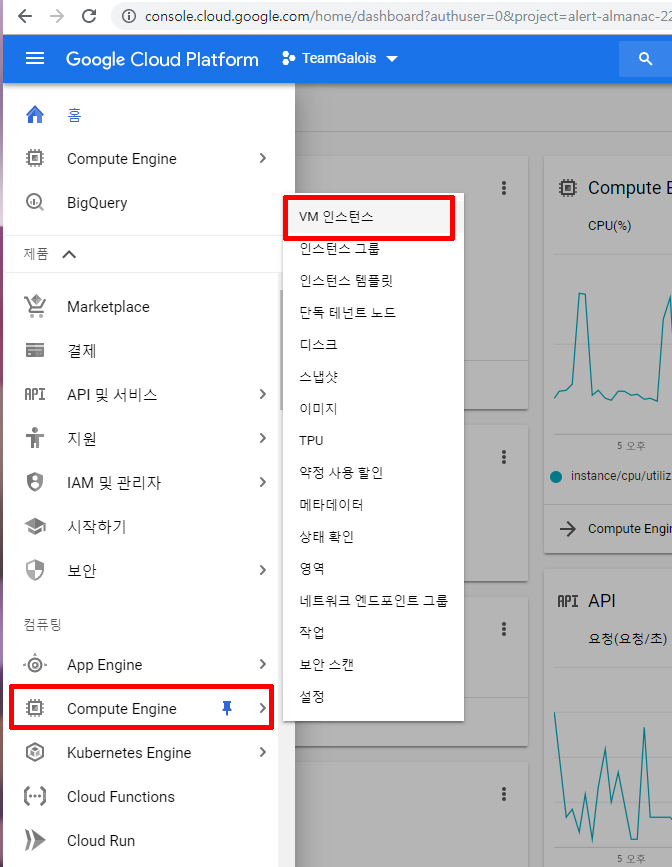Click the App Engine icon
The width and height of the screenshot is (672, 867).
tap(35, 664)
